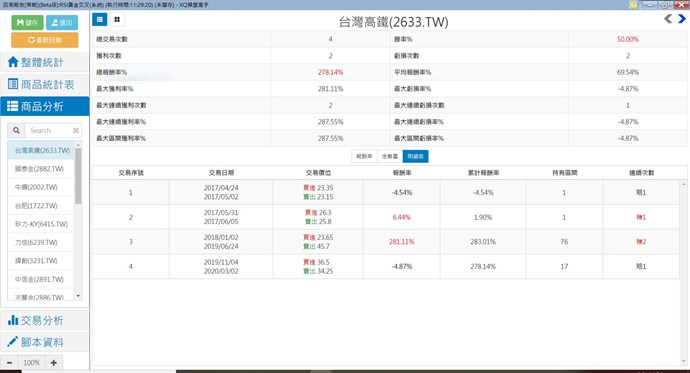690x373 pixels.
Task: Click the 台灣高鐵(2633.TW) page title
Action: coord(393,22)
